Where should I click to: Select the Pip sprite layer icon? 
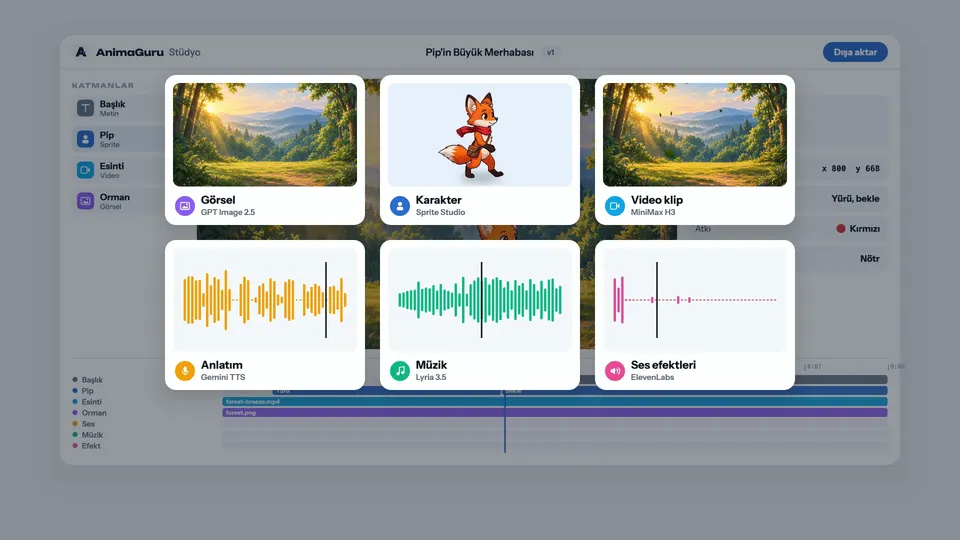click(85, 139)
